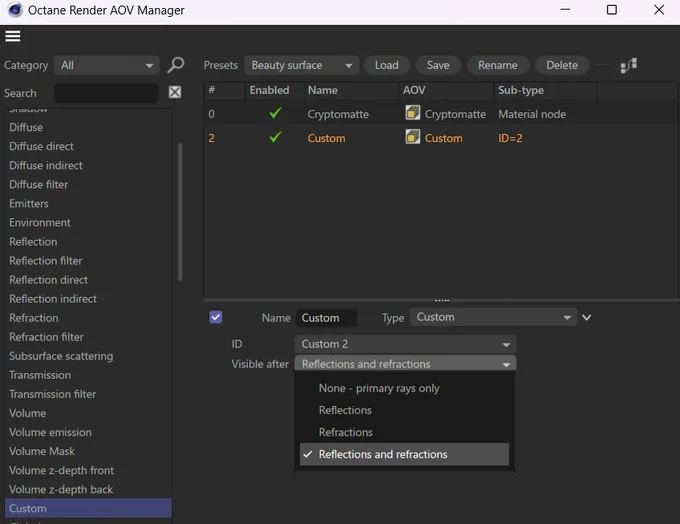
Task: Select Reflection in the AOV list
Action: click(88, 242)
